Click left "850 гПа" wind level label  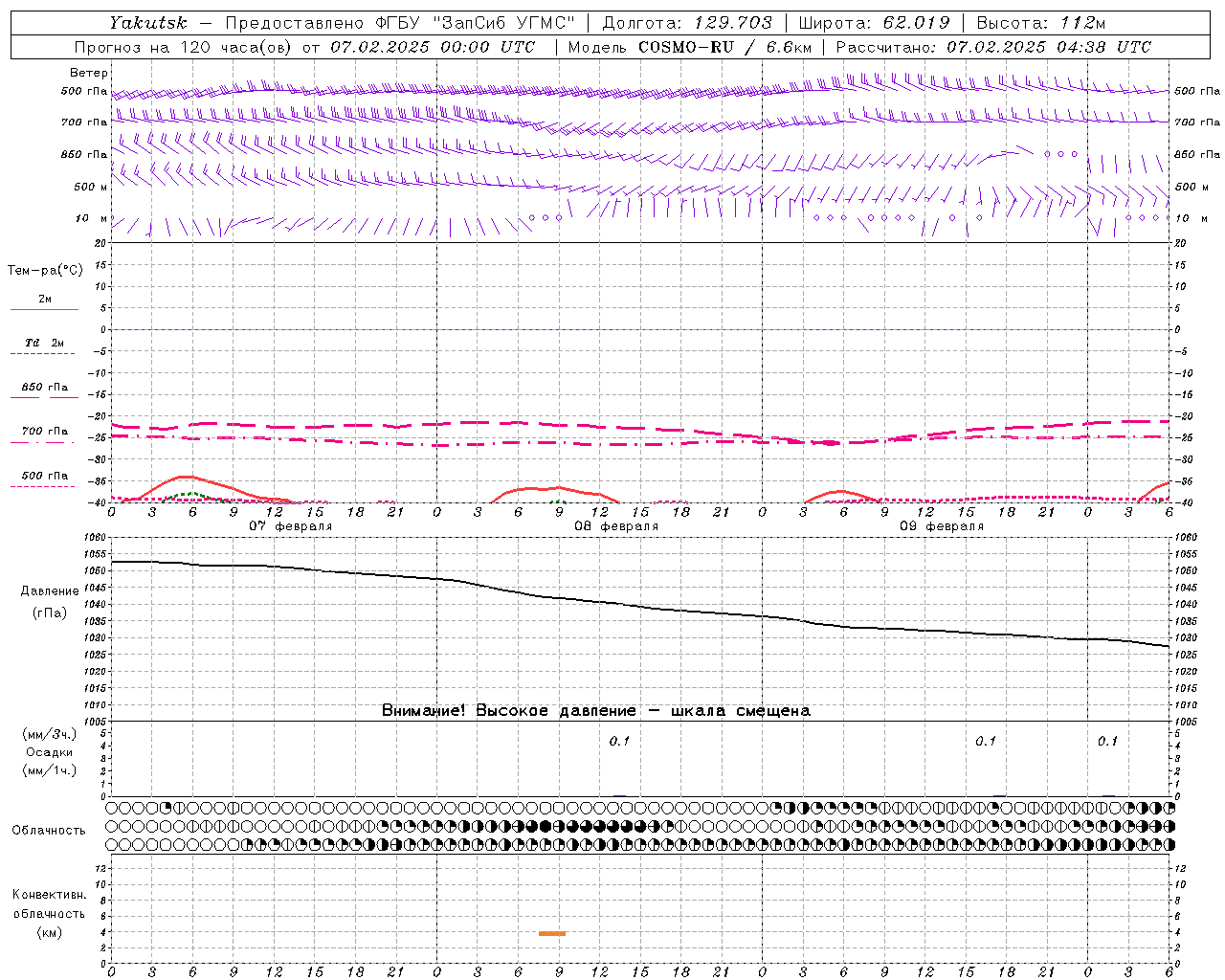(84, 154)
